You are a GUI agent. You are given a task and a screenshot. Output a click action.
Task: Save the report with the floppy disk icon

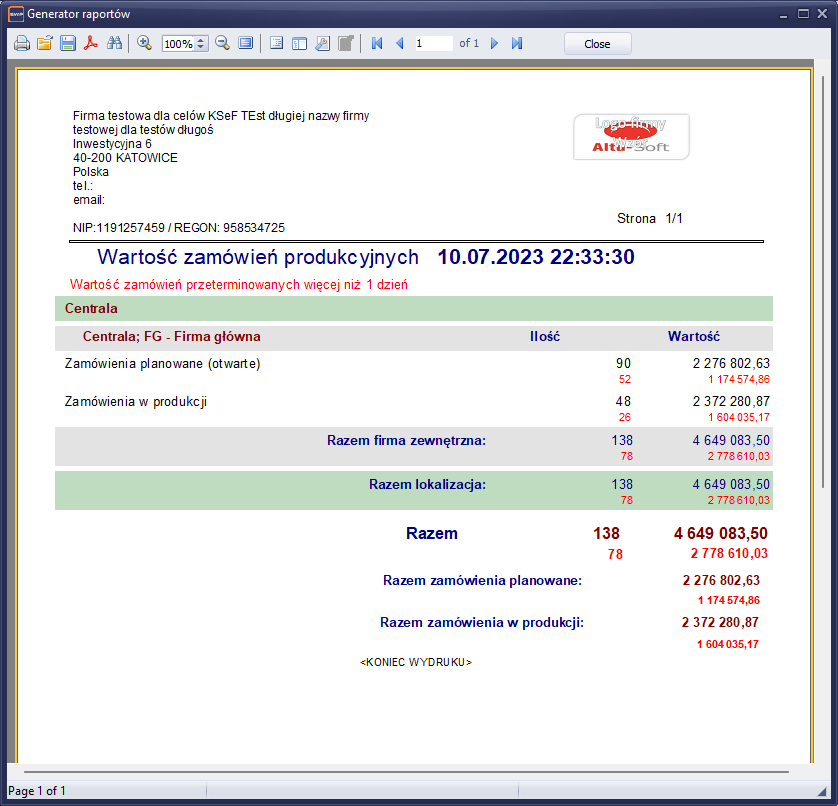[x=68, y=44]
